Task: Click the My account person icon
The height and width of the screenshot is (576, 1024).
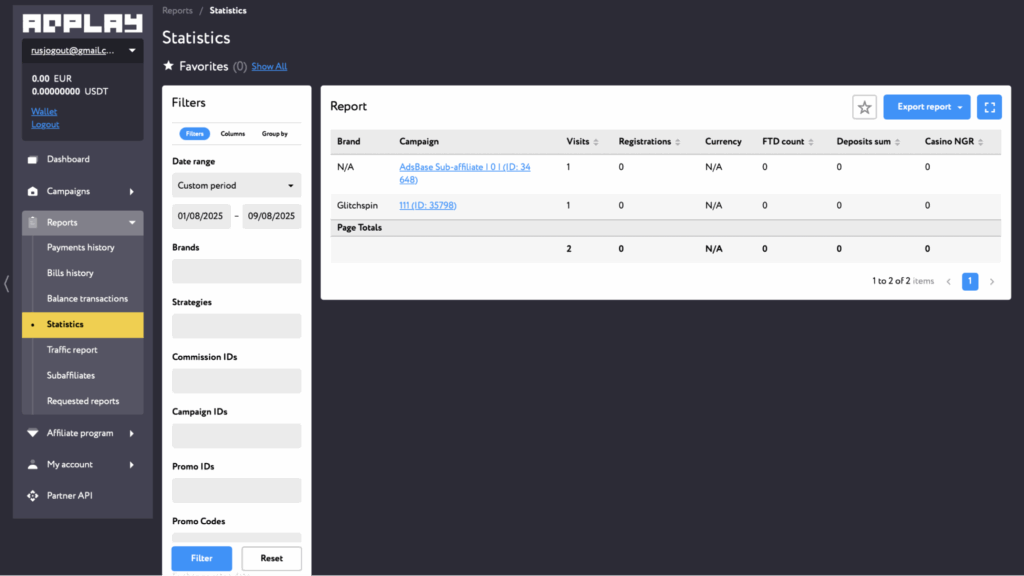Action: pos(33,465)
